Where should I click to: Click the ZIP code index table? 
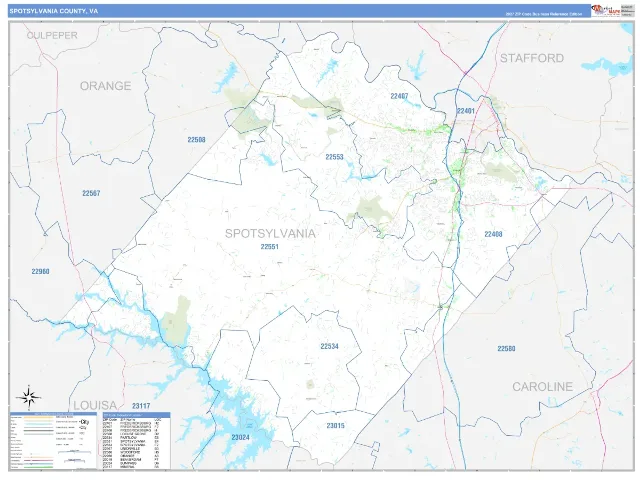136,441
